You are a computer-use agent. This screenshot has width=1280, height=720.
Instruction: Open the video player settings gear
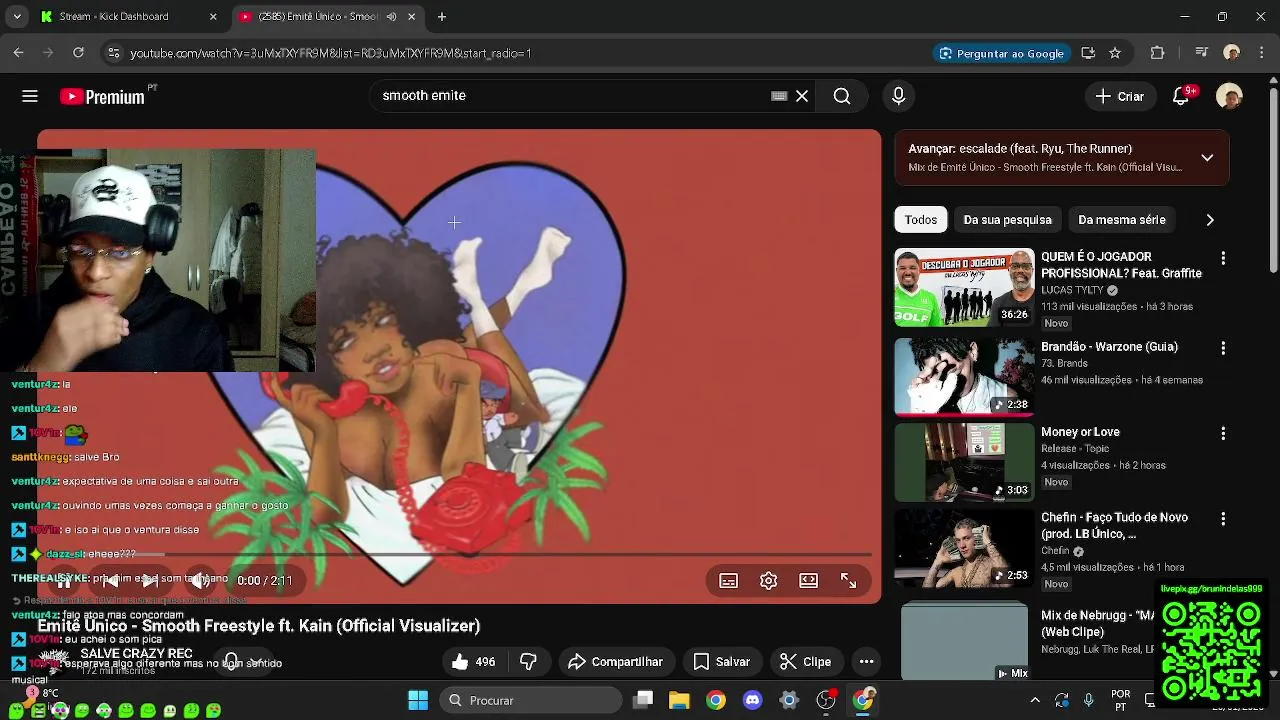coord(769,581)
